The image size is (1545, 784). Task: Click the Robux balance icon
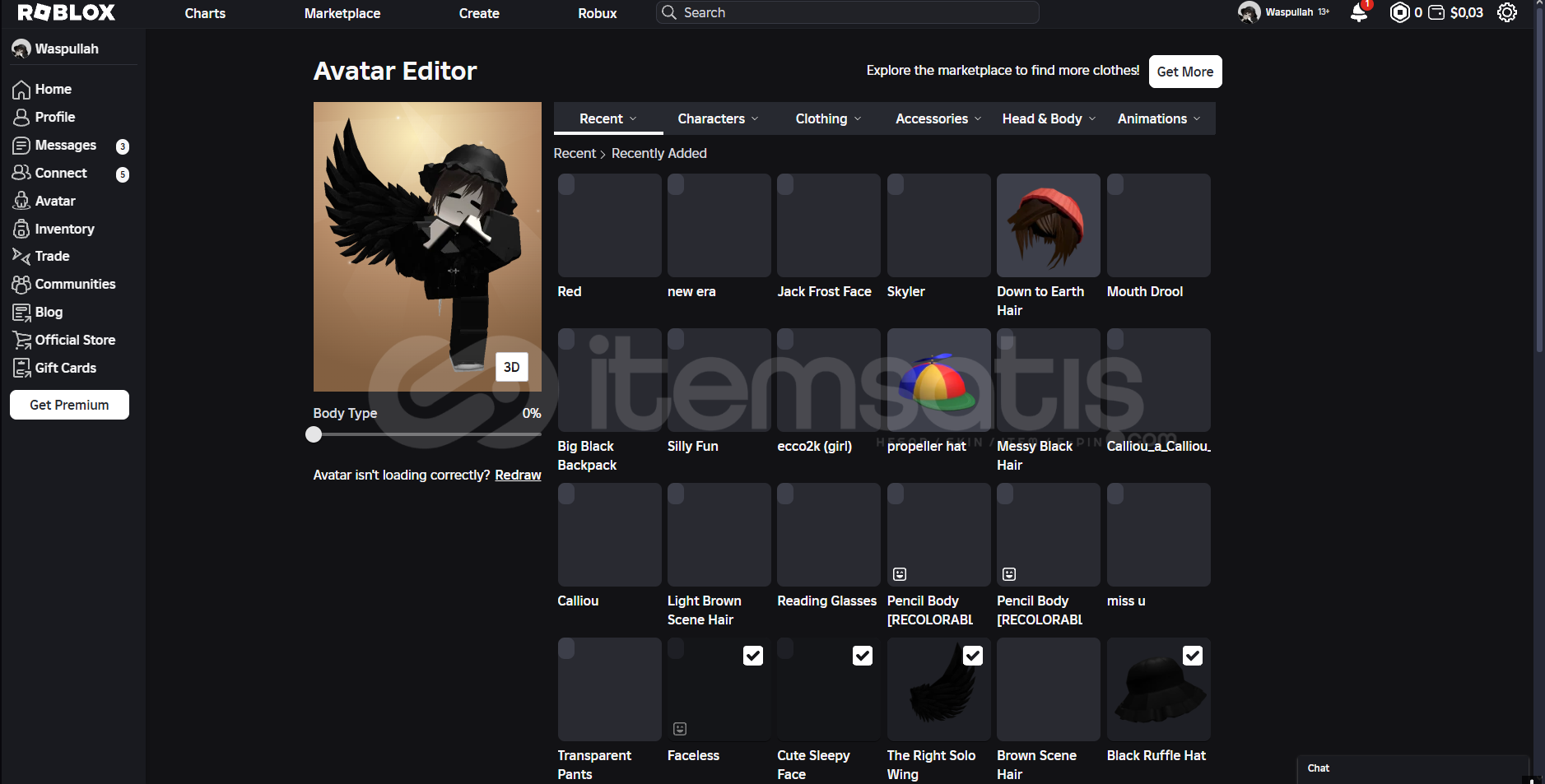pos(1399,12)
